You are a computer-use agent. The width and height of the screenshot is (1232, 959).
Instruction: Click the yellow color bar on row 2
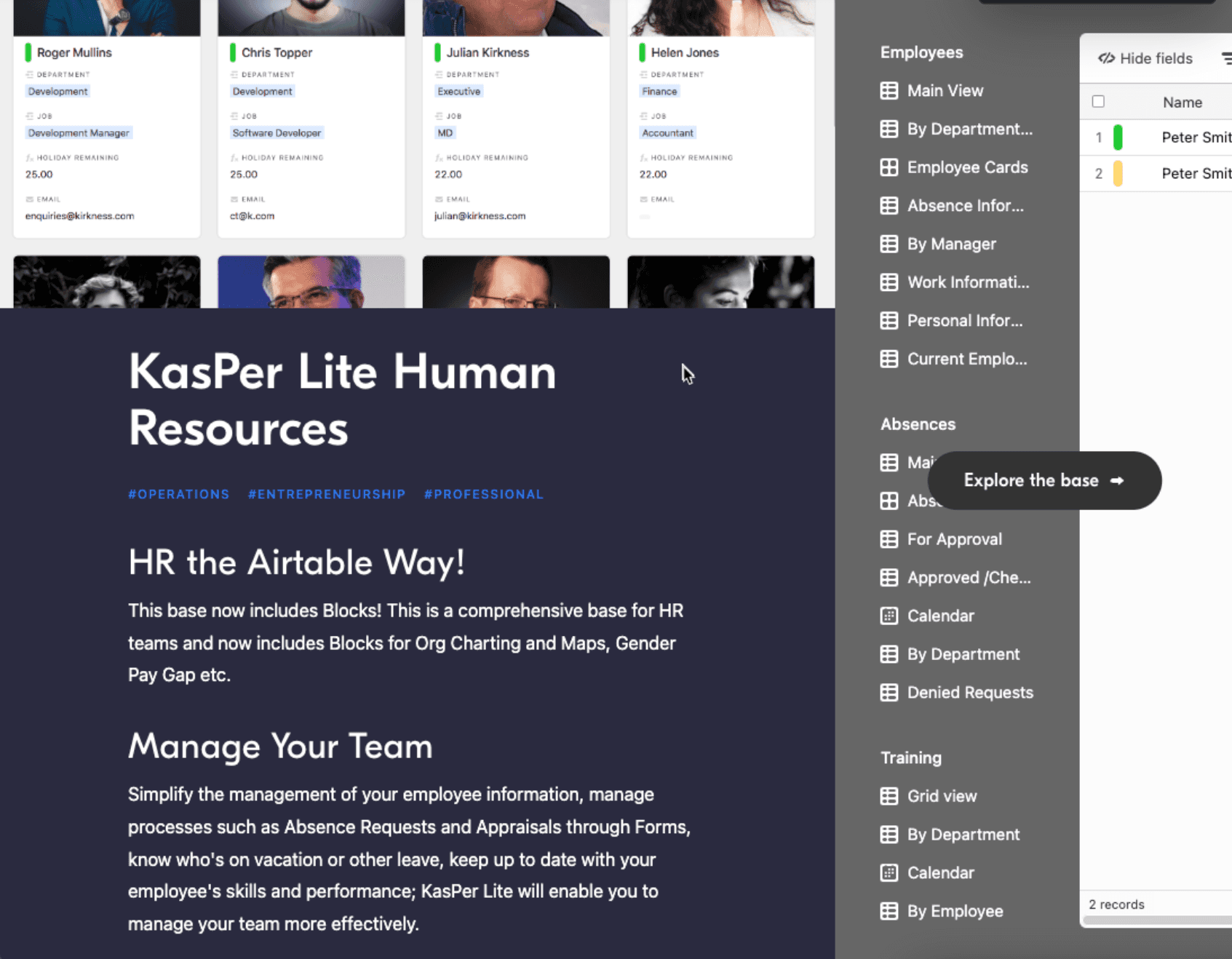pos(1118,174)
